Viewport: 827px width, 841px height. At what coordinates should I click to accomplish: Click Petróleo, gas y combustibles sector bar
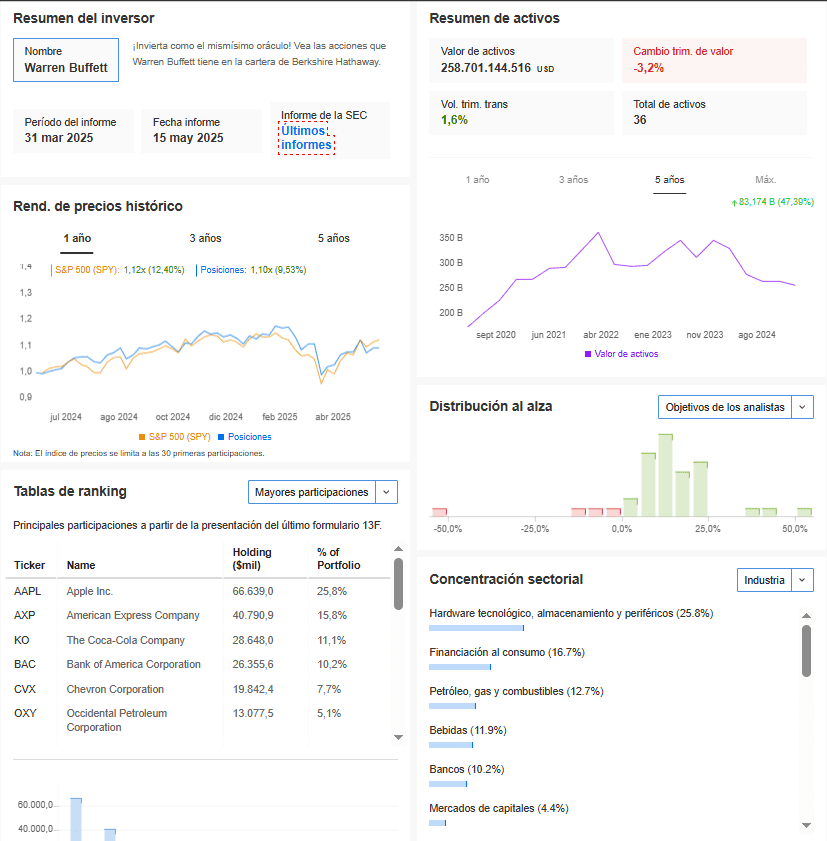click(x=452, y=706)
